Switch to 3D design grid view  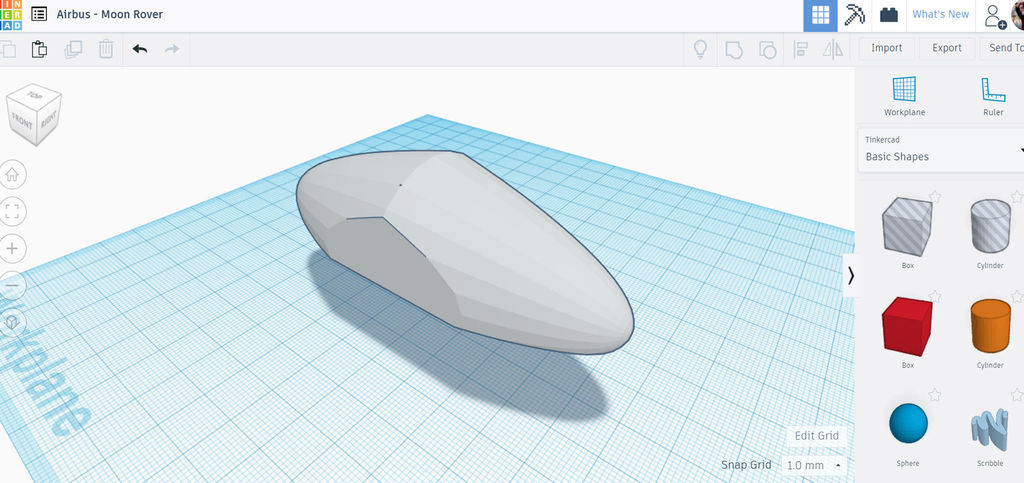[x=820, y=15]
